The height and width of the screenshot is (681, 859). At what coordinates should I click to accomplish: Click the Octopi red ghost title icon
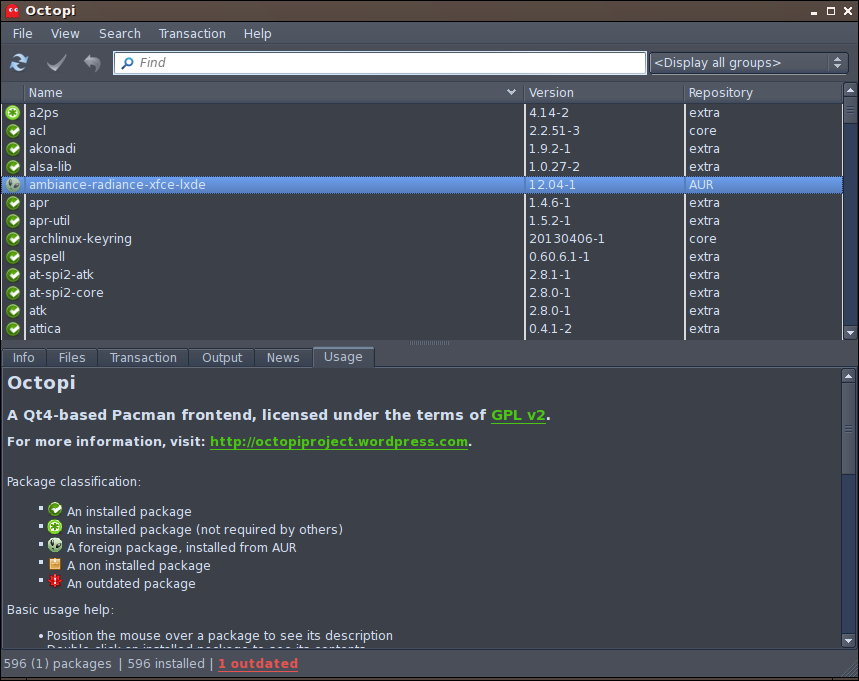(x=12, y=10)
